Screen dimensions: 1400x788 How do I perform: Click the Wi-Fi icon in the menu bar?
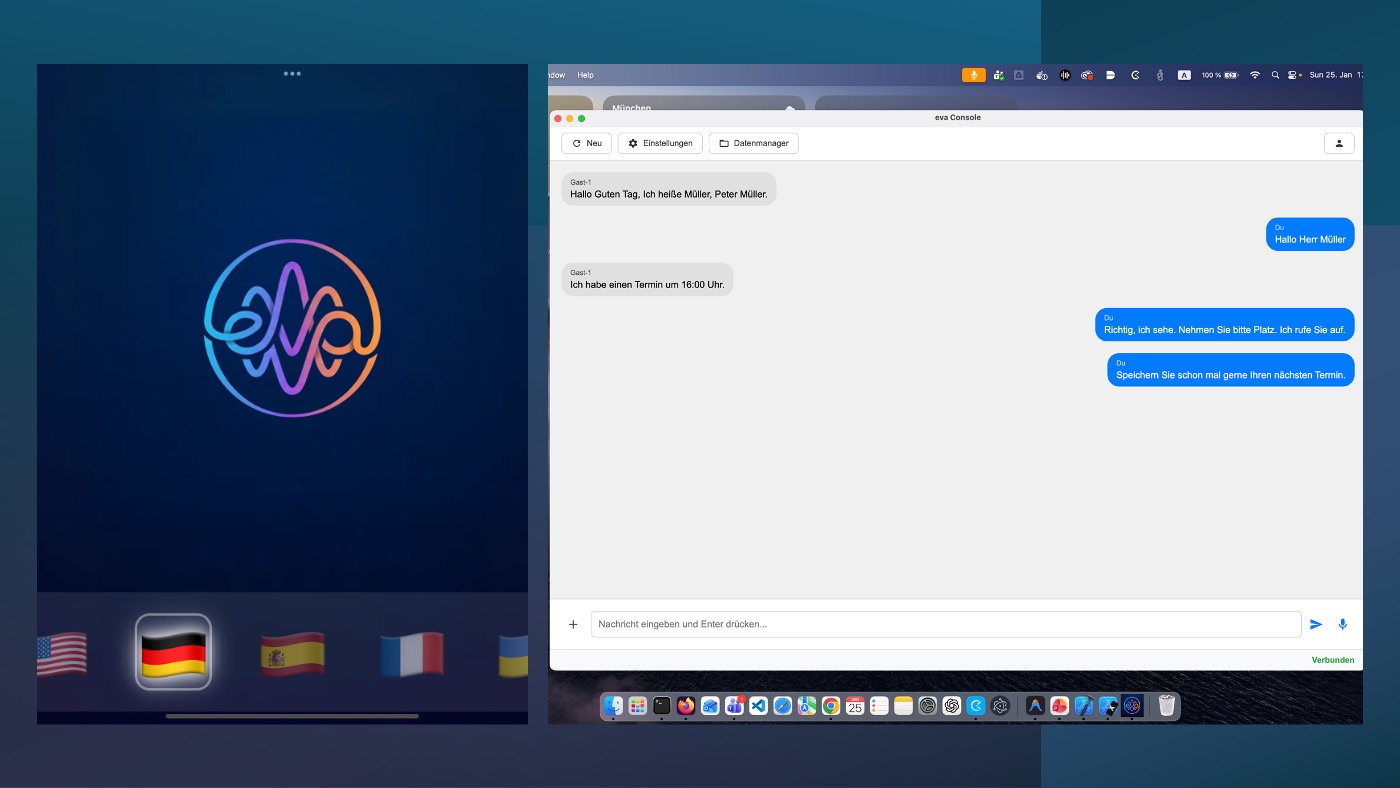[x=1253, y=74]
